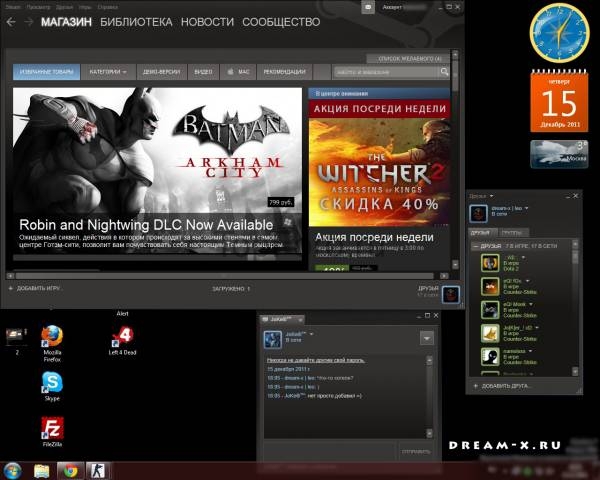Select the Избранные товары store tab
This screenshot has height=480, width=600.
(46, 72)
